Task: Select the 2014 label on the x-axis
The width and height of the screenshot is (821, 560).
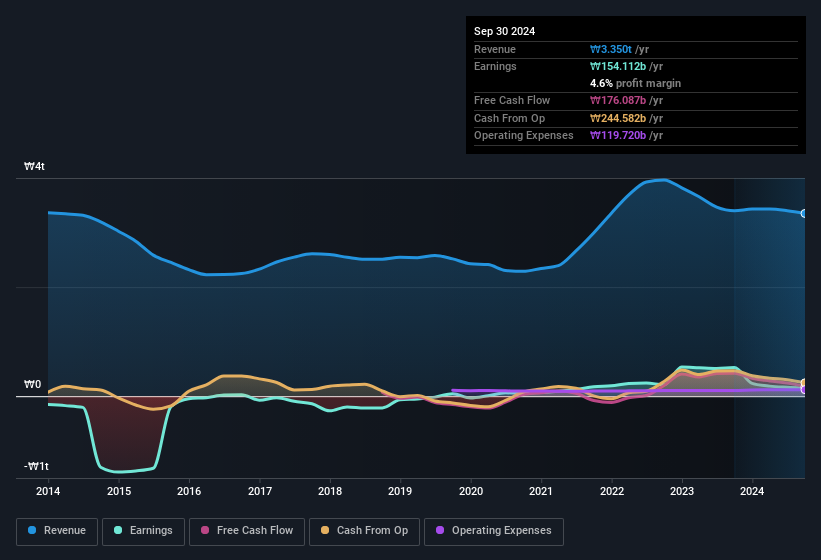Action: [x=48, y=491]
